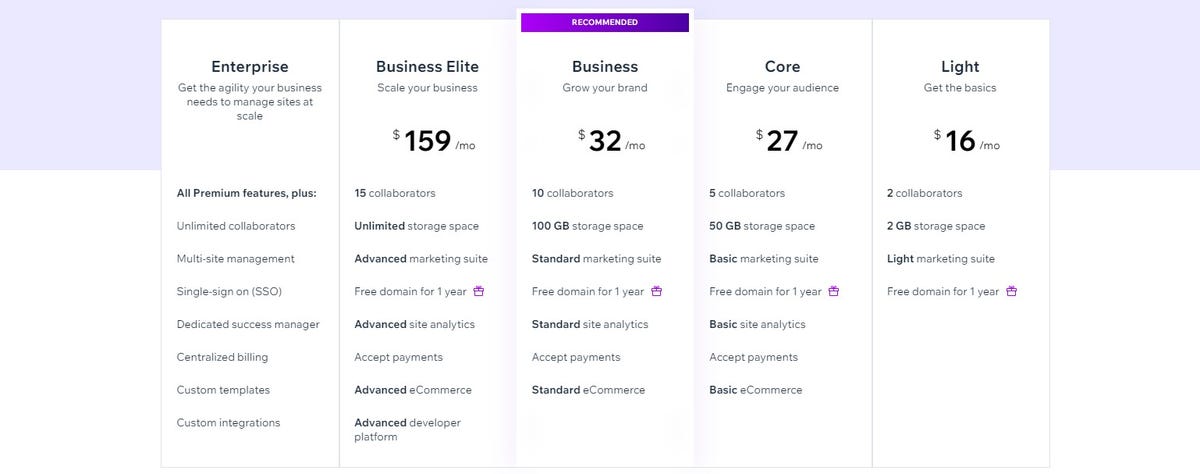The width and height of the screenshot is (1200, 474).
Task: Click the gift icon in Business plan
Action: point(657,291)
